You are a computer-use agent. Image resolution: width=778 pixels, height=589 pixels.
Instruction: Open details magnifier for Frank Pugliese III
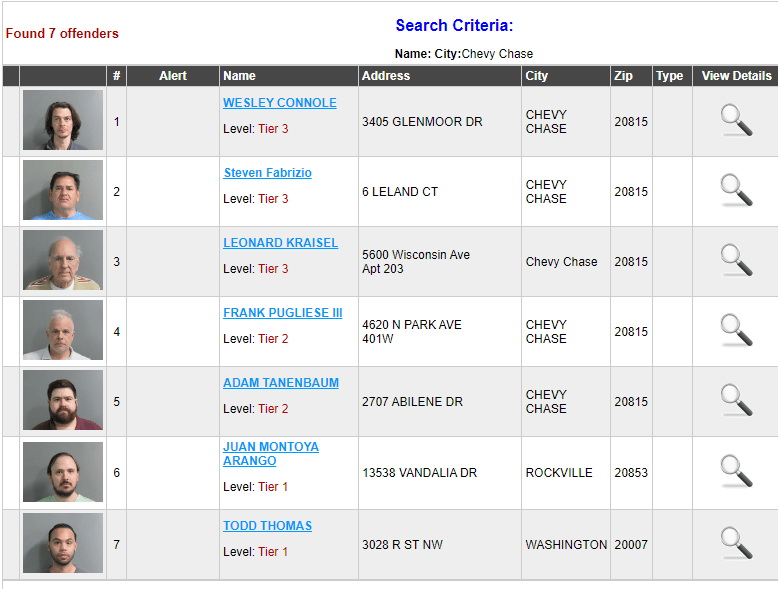736,330
